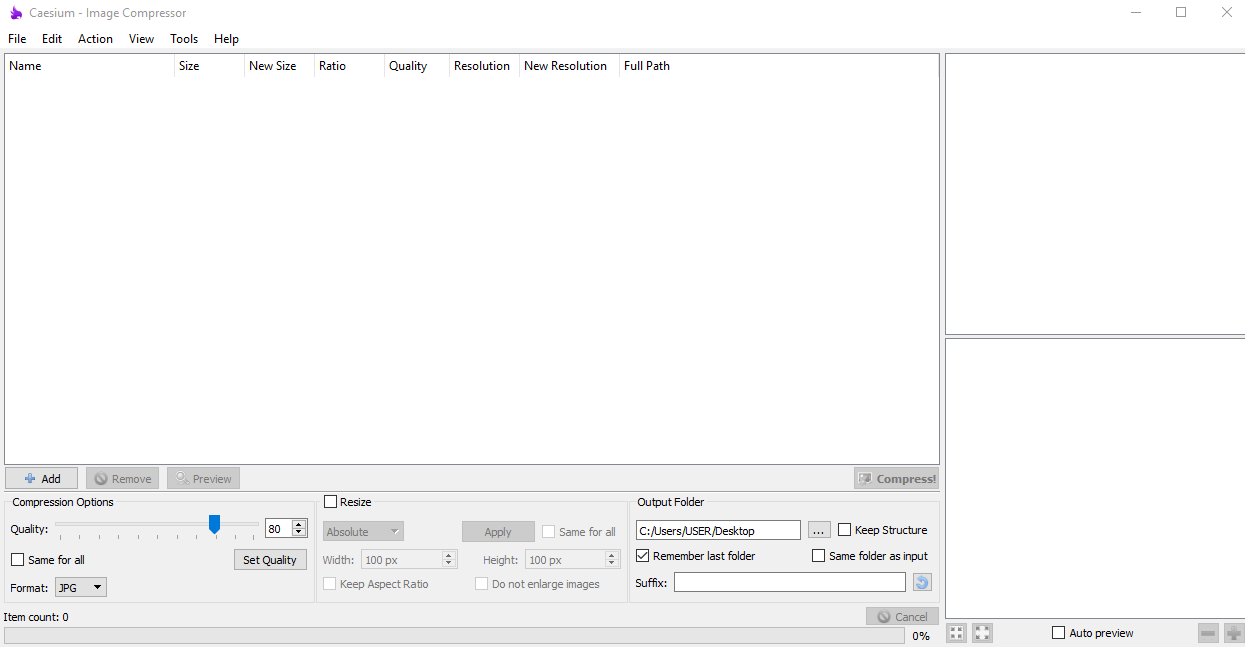This screenshot has width=1245, height=647.
Task: Click the Caesium app logo icon
Action: (16, 13)
